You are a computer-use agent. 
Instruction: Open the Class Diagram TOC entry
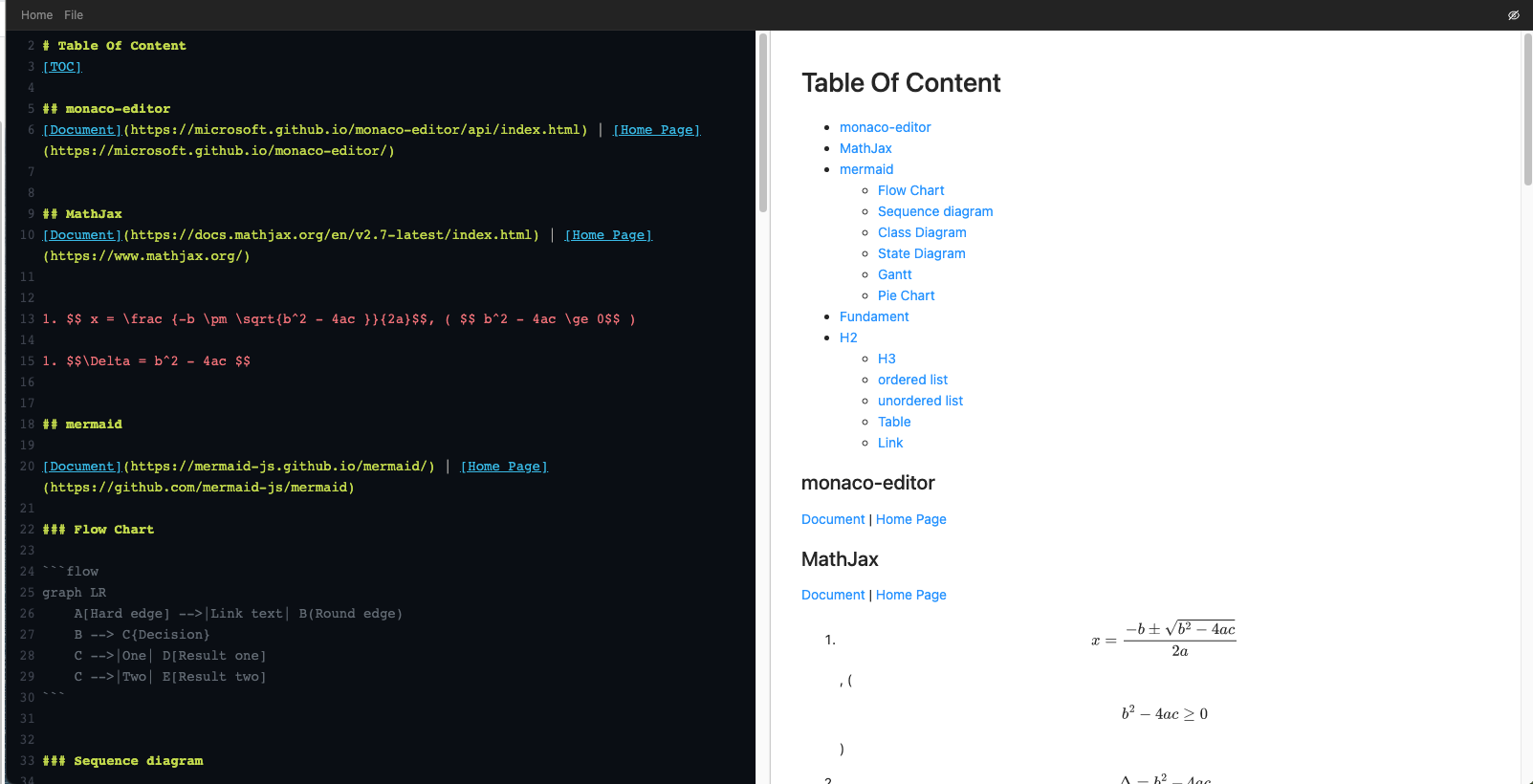(921, 231)
